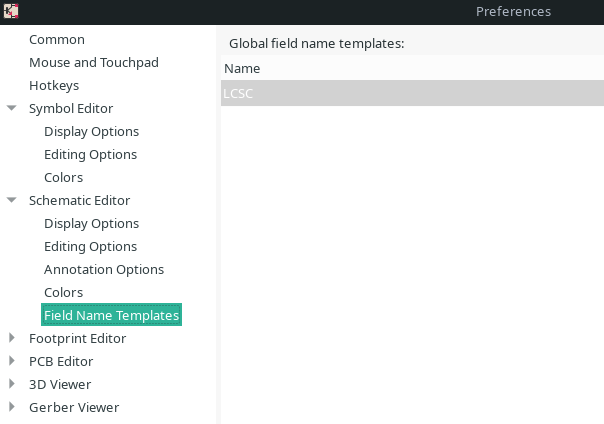Click the KiCad icon in the title bar
The width and height of the screenshot is (604, 424).
point(11,12)
